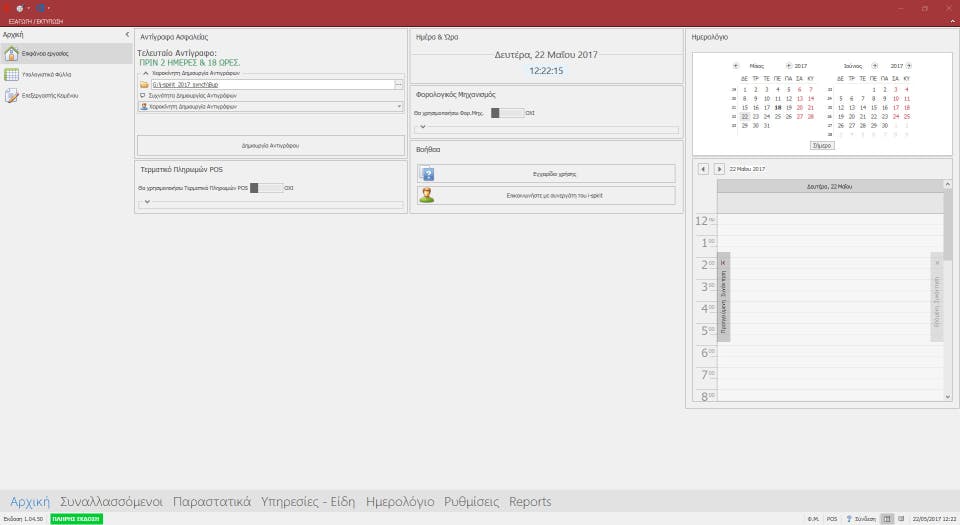The height and width of the screenshot is (525, 960).
Task: Click the backup folder icon
Action: click(144, 84)
